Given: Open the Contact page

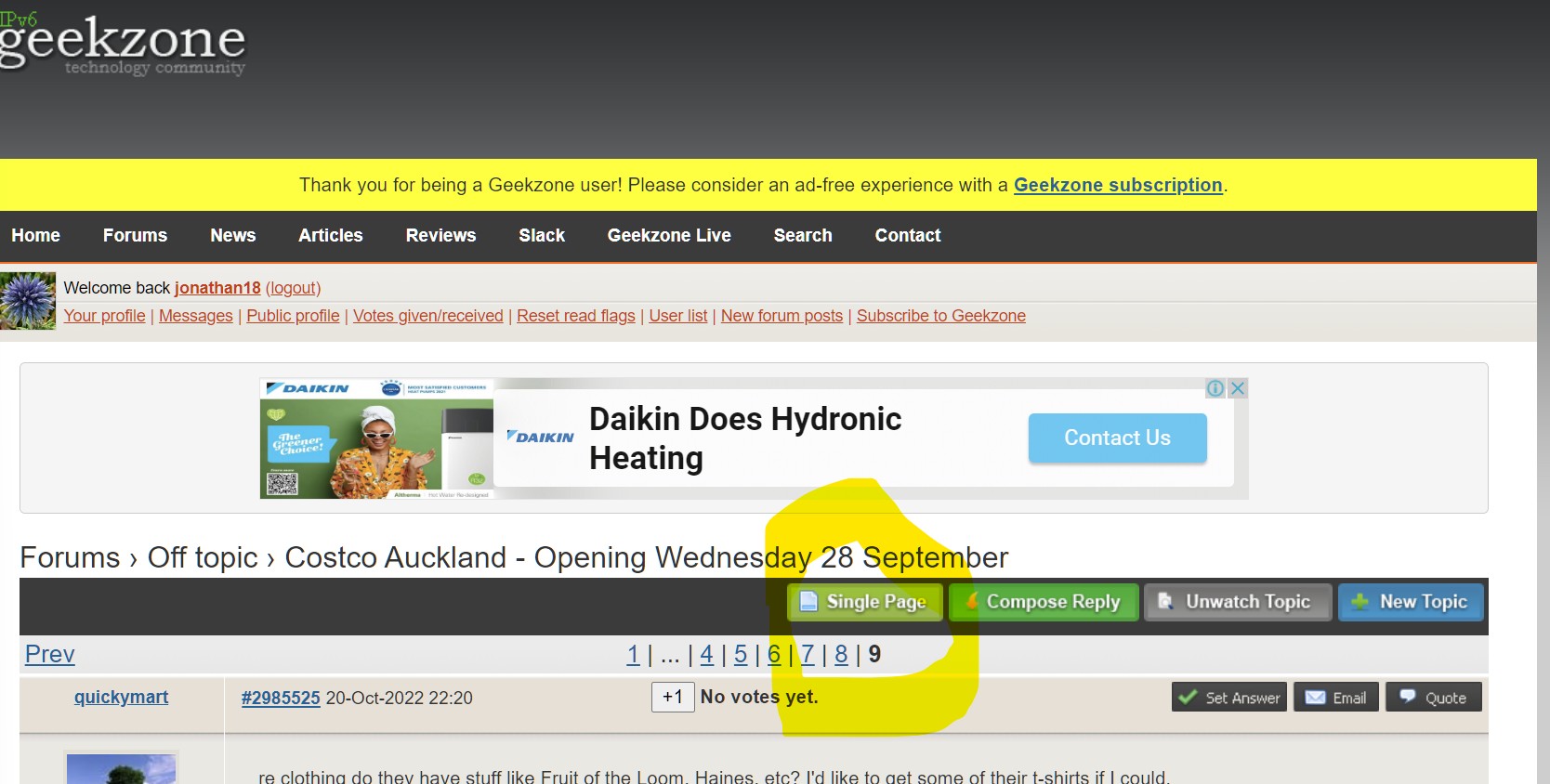Looking at the screenshot, I should coord(908,236).
